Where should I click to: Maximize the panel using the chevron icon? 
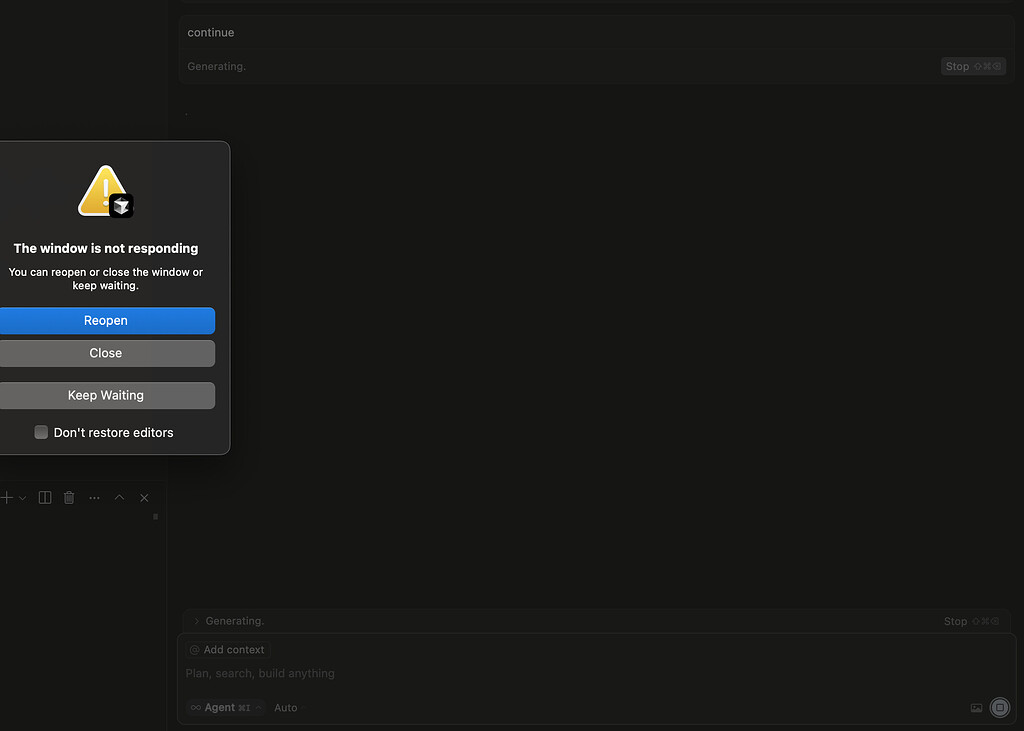(118, 497)
